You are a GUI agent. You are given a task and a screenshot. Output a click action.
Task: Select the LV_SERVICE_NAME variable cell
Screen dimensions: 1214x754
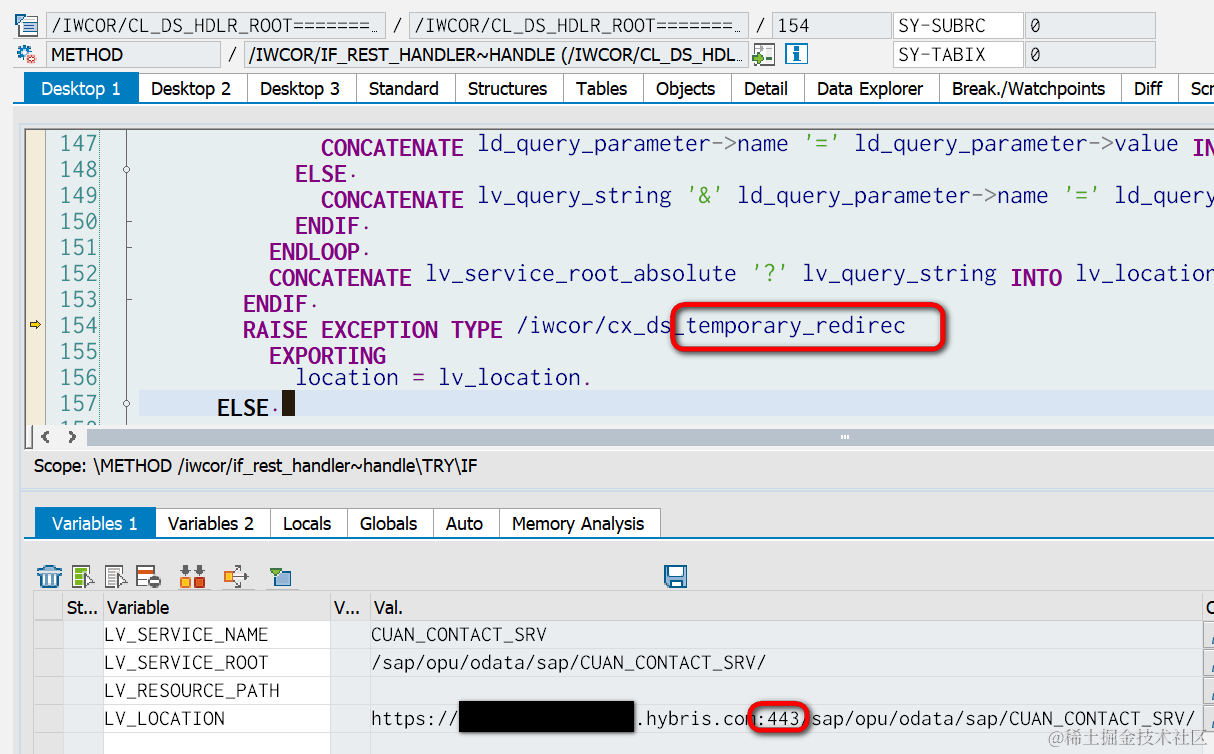(216, 634)
